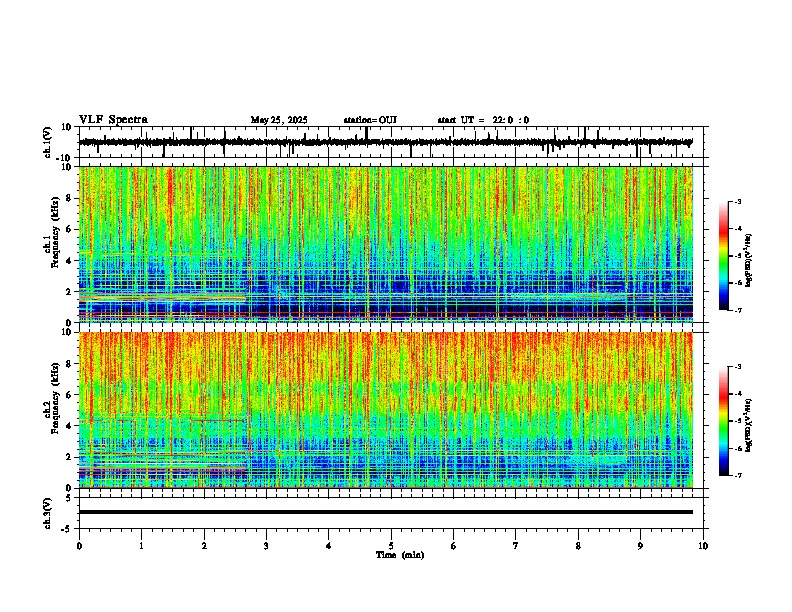The image size is (792, 612).
Task: Click time axis tick label "9"
Action: (640, 546)
